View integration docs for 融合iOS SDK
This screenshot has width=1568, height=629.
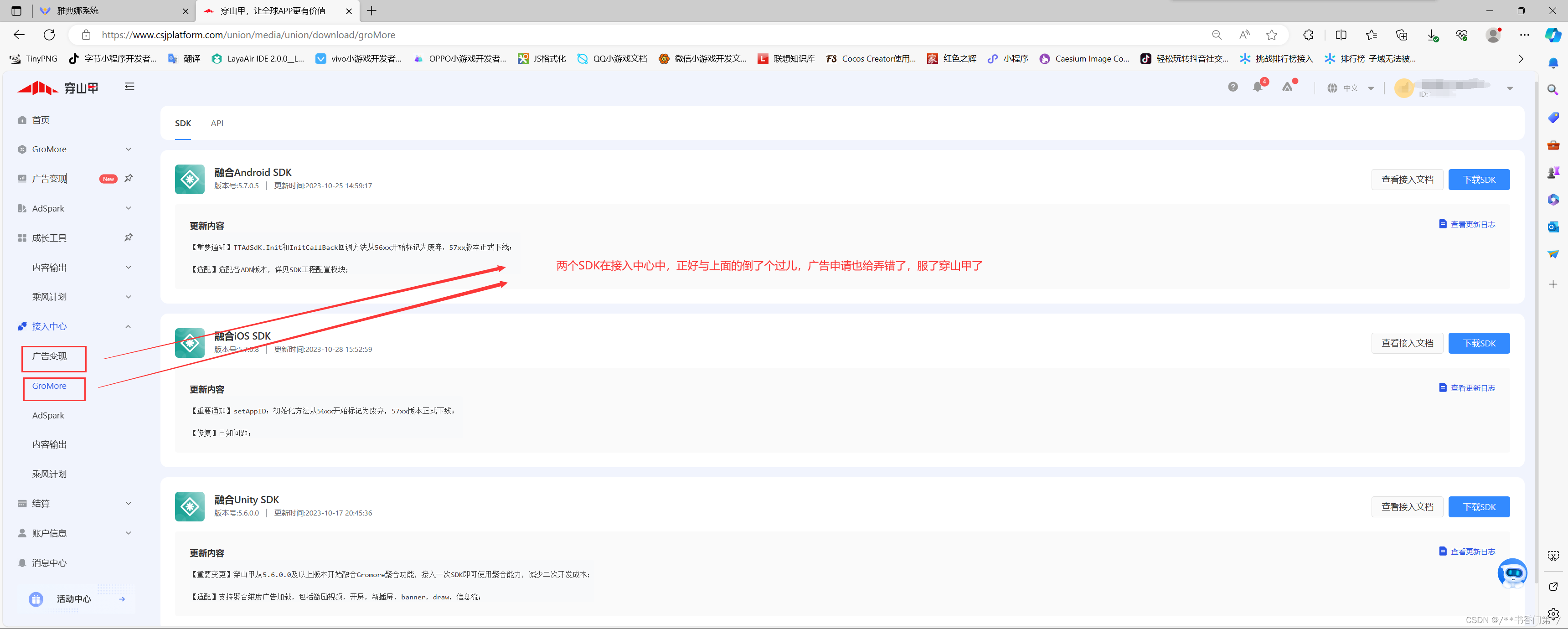(x=1407, y=343)
